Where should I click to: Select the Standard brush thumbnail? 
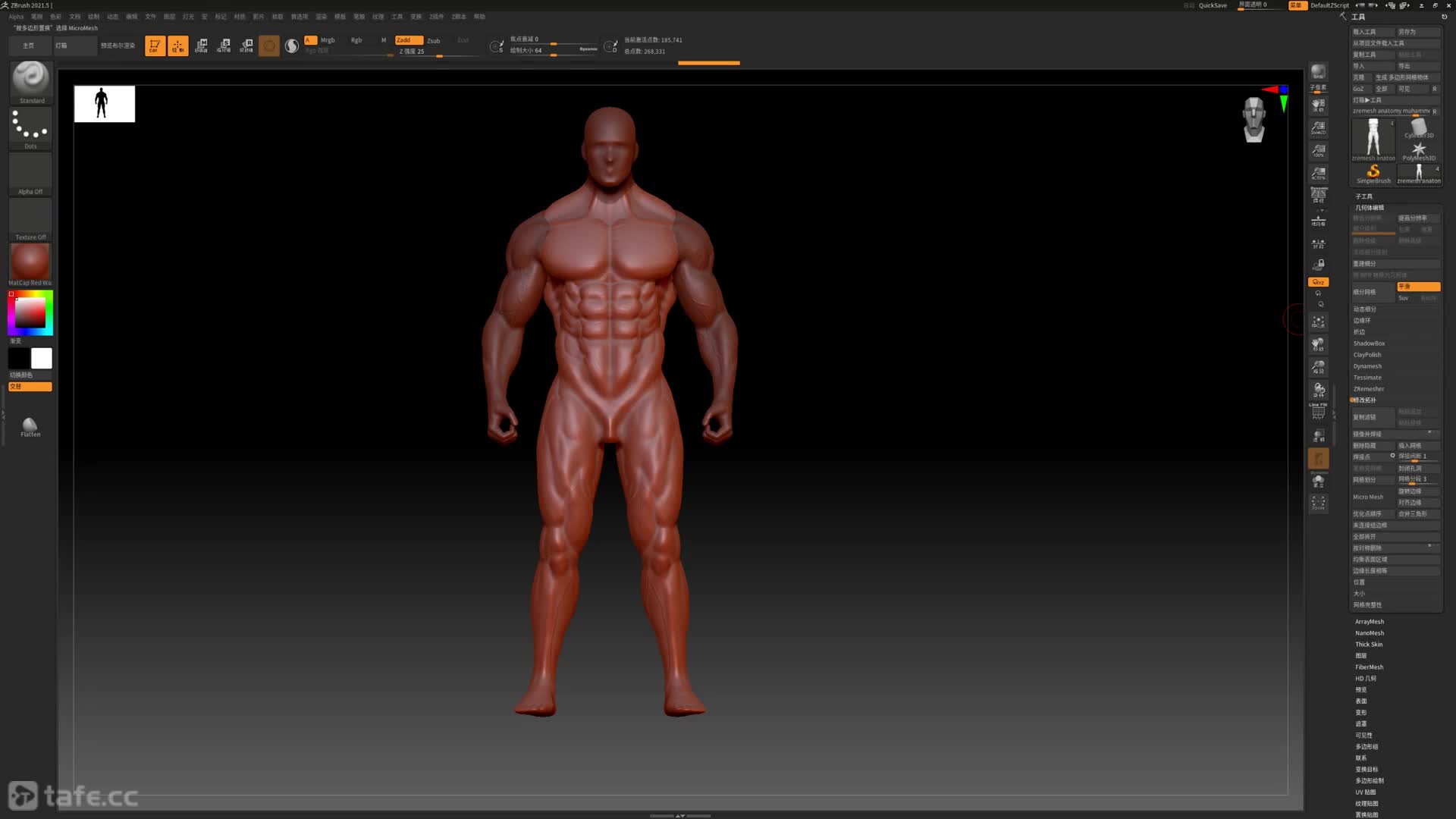coord(30,81)
